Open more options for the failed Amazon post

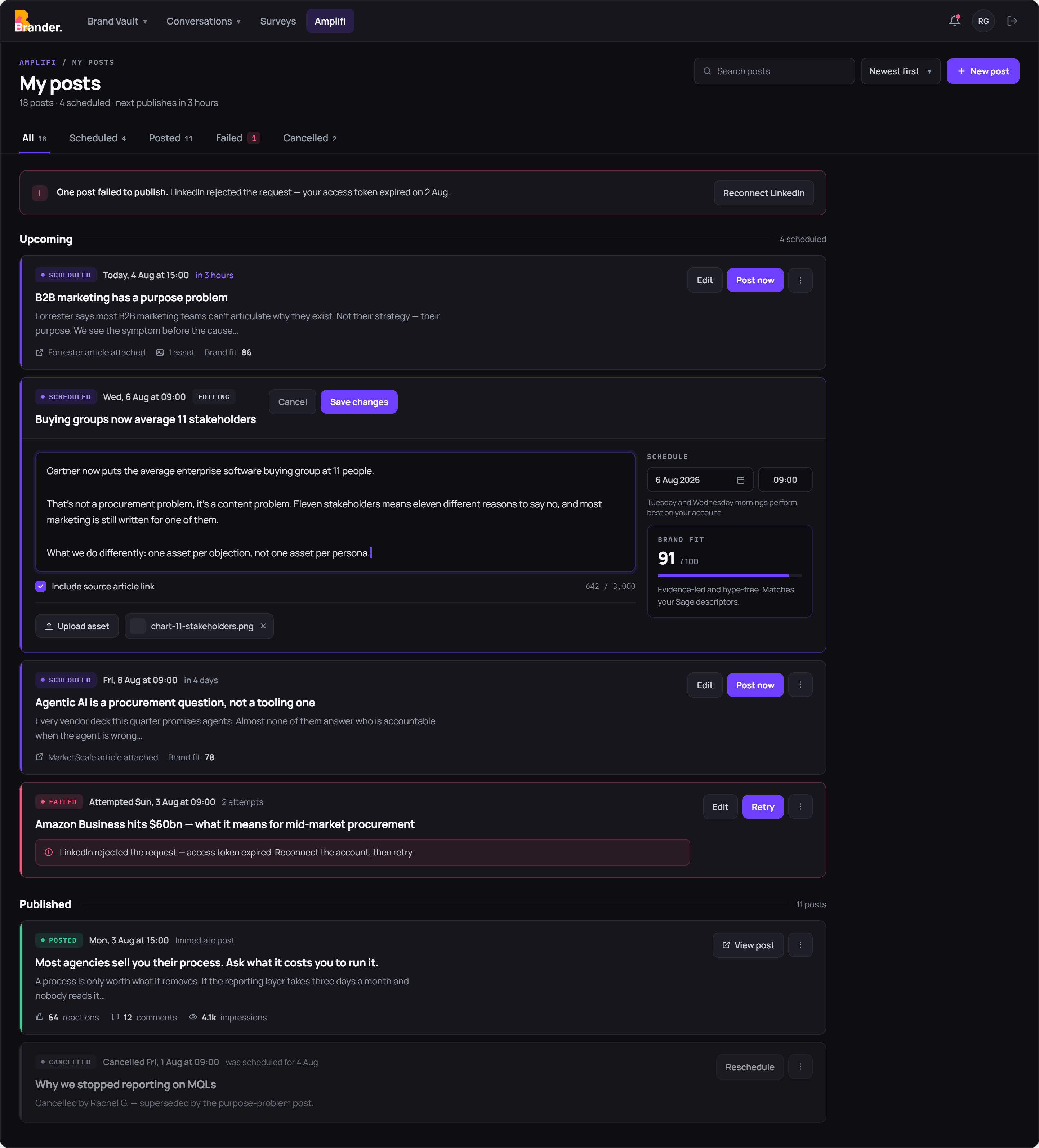(x=800, y=807)
